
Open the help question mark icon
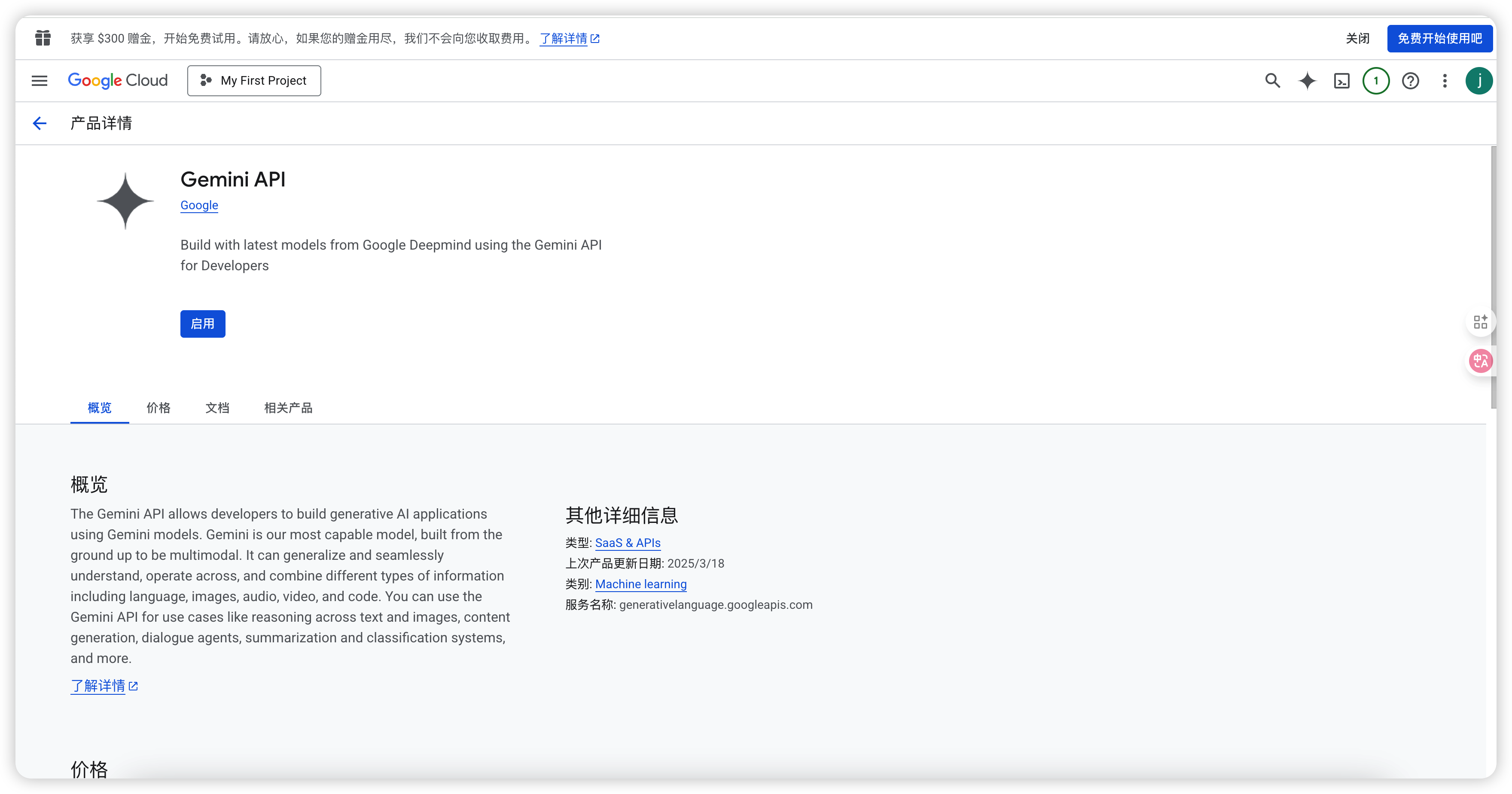[1410, 80]
